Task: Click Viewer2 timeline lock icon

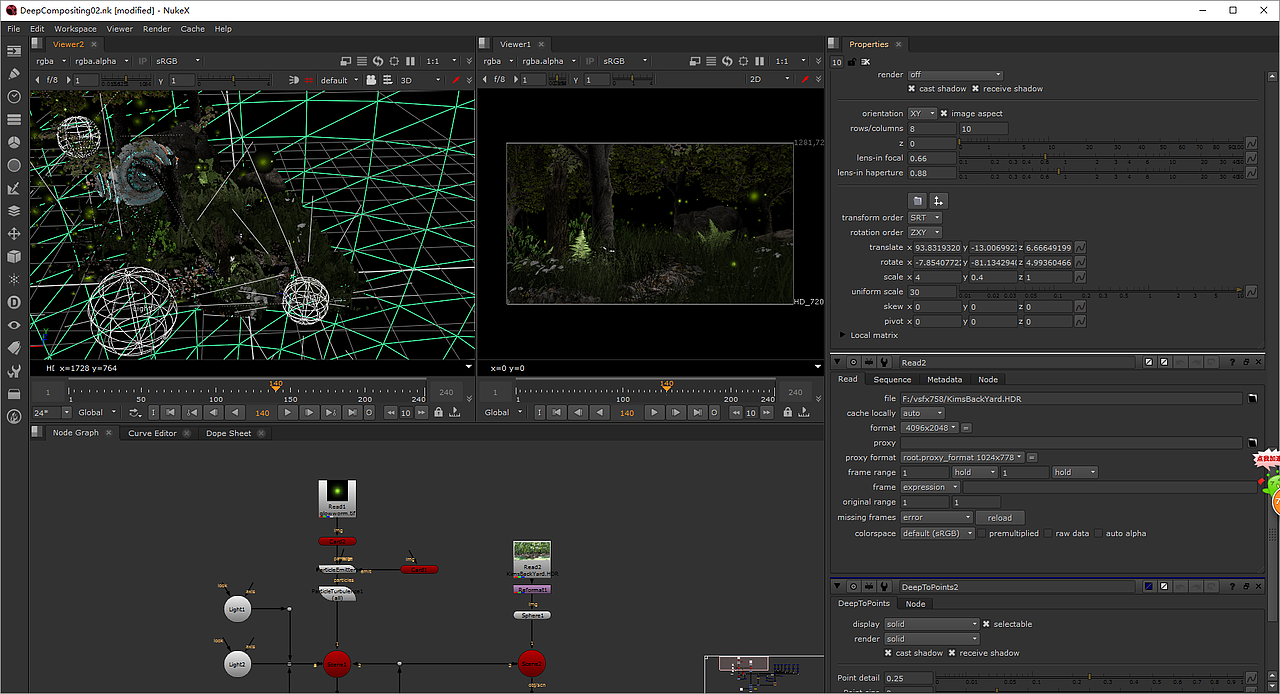Action: [x=439, y=412]
